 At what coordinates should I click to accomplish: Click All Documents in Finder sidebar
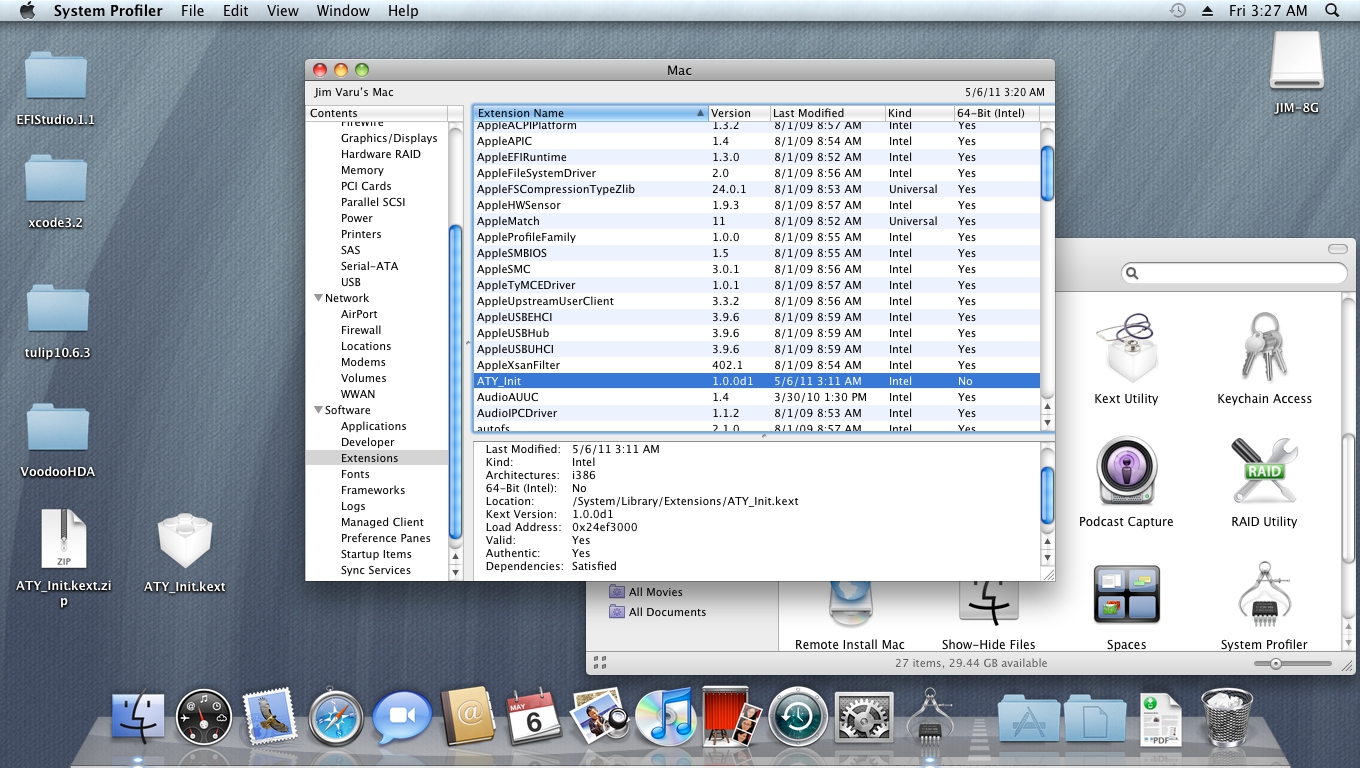coord(667,612)
